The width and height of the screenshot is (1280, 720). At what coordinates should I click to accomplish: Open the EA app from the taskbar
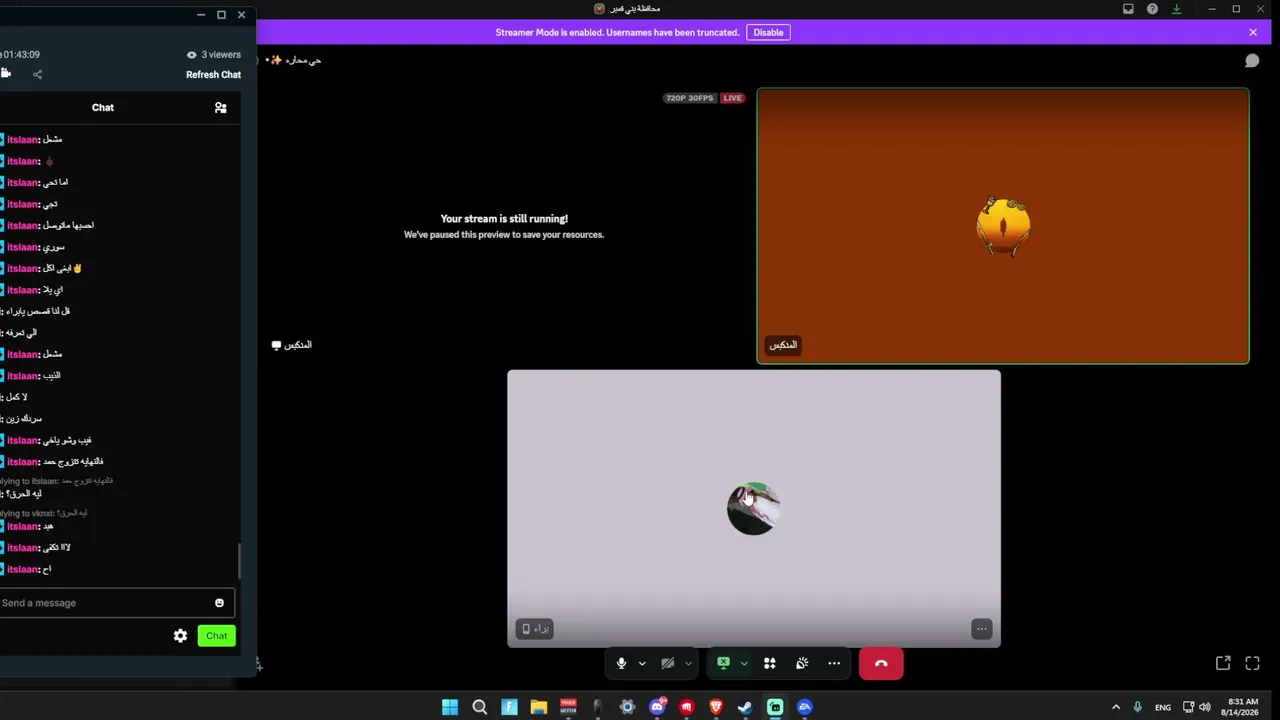pos(805,707)
